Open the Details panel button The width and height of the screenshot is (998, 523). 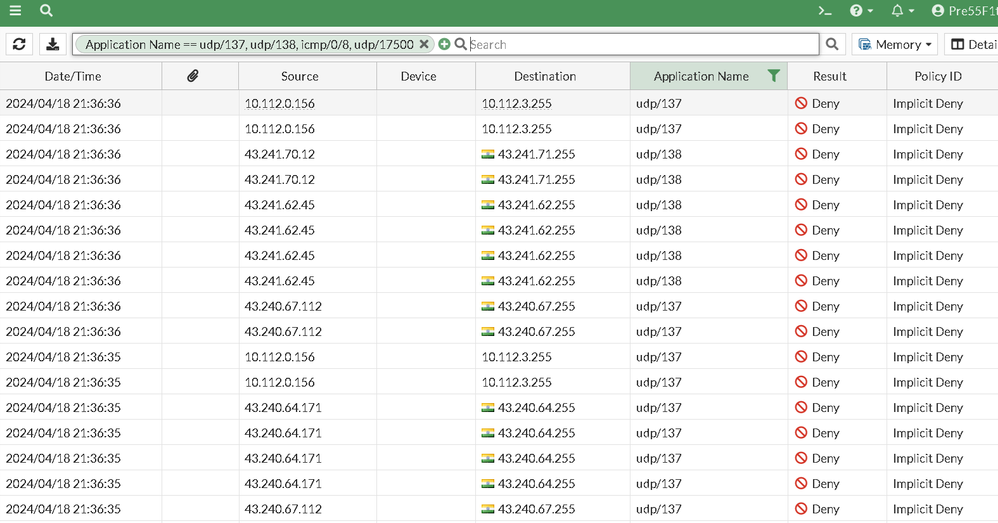972,44
